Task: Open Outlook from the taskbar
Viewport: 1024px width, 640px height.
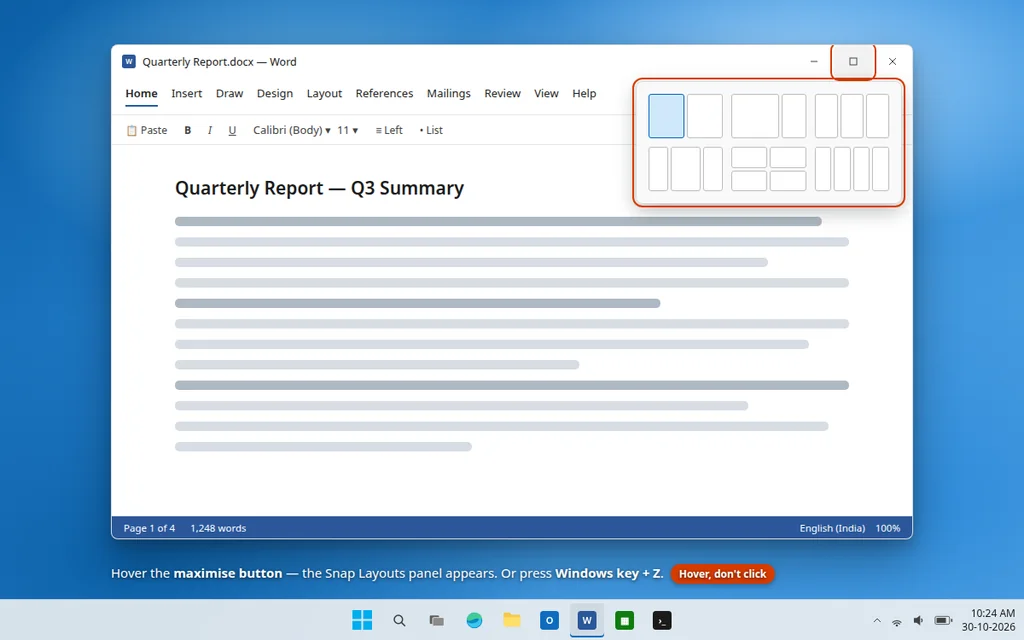Action: [549, 620]
